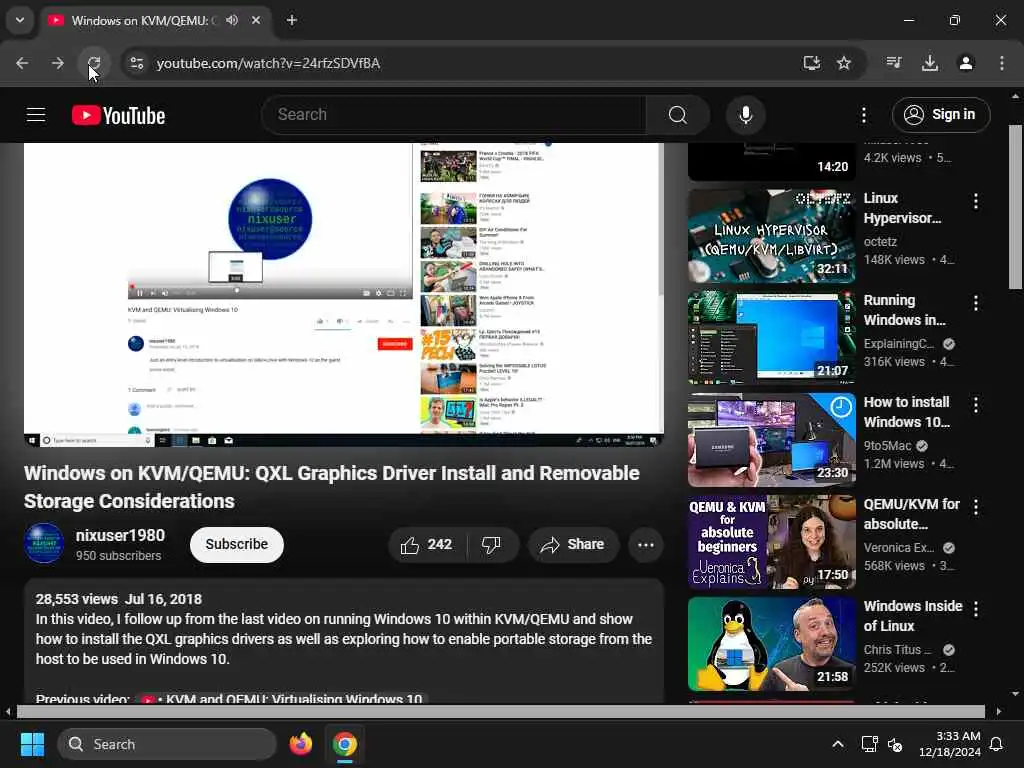Focus the YouTube search field
Screen dimensions: 1024x768
click(x=454, y=115)
